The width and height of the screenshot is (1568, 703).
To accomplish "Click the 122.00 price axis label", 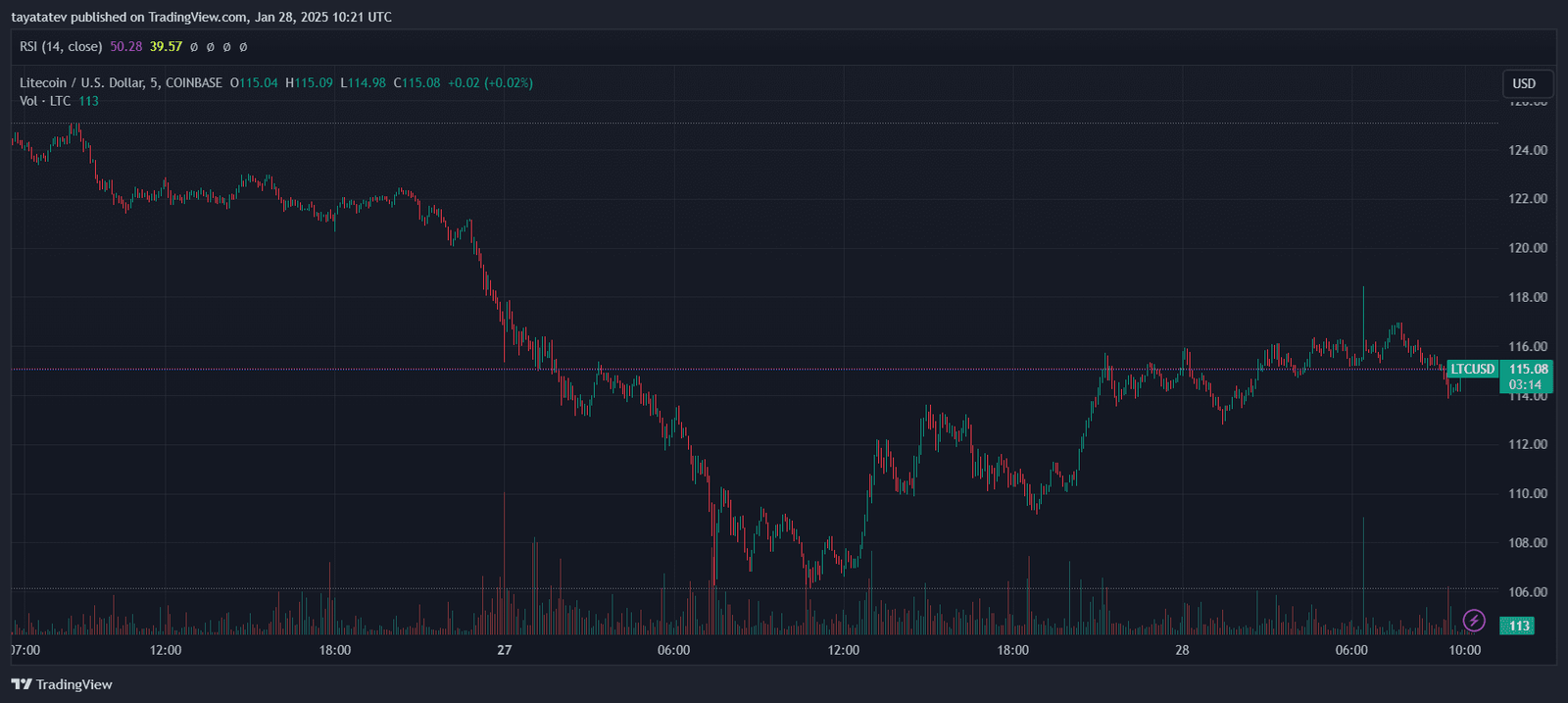I will point(1528,199).
